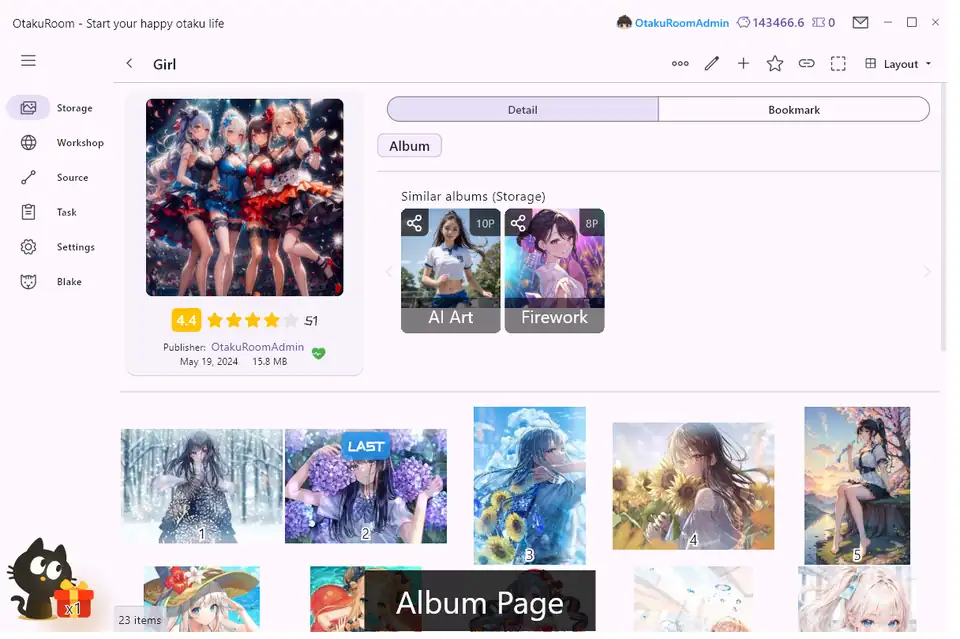
Task: Open the sunflower image numbered 4
Action: (693, 485)
